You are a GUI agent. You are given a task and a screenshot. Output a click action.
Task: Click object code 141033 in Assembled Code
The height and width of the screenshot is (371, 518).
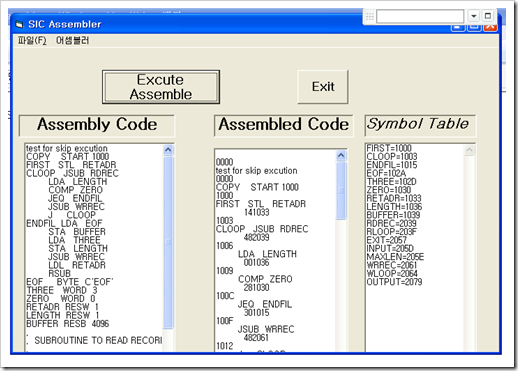257,212
